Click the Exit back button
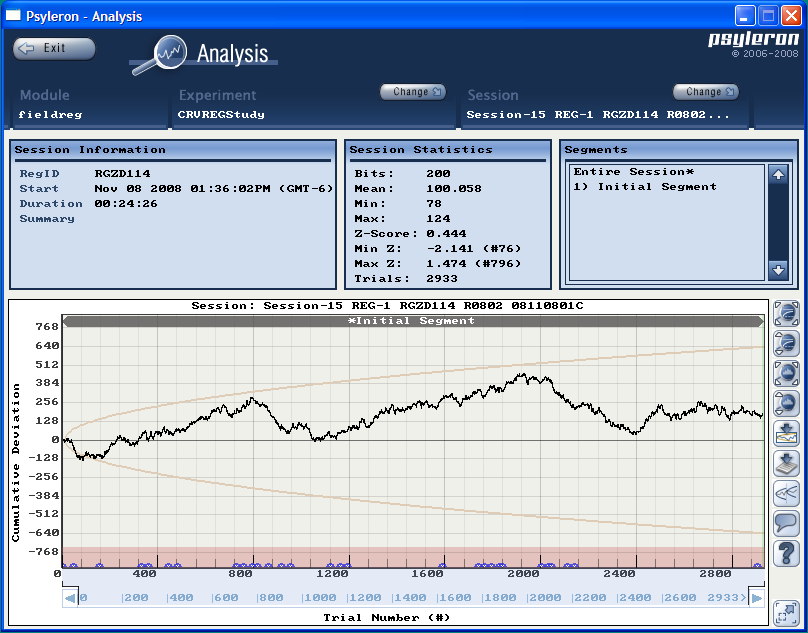Image resolution: width=808 pixels, height=633 pixels. point(54,48)
